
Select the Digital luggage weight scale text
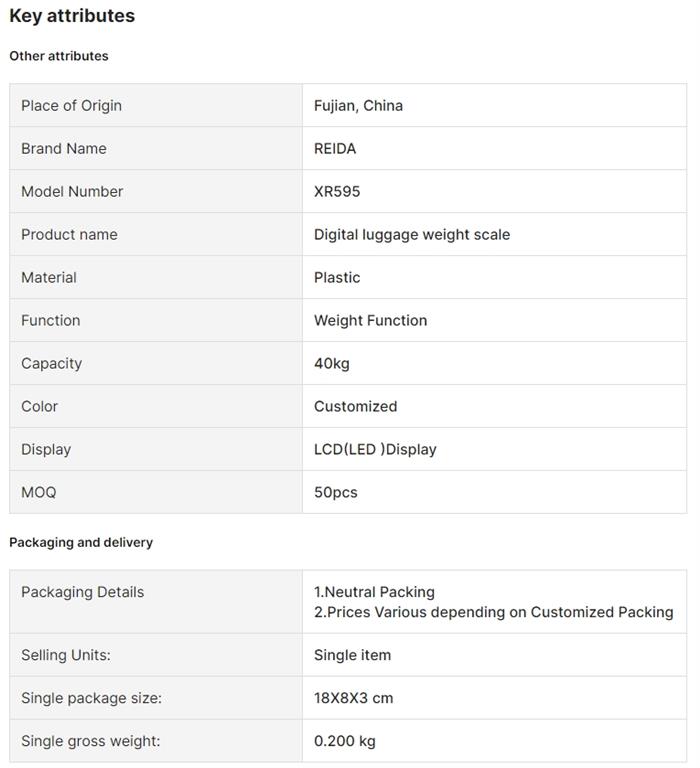[x=412, y=234]
